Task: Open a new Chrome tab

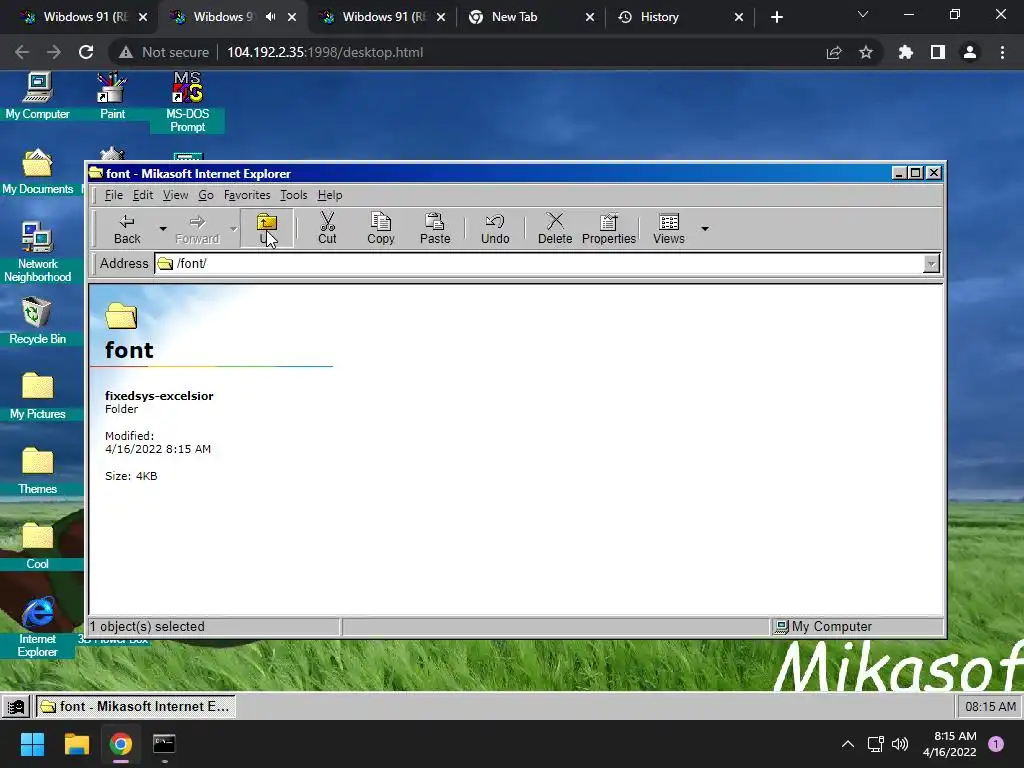Action: [776, 17]
